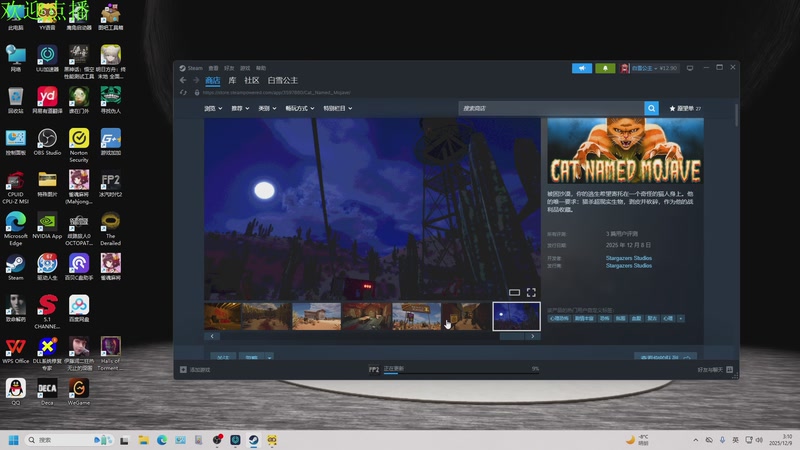The width and height of the screenshot is (800, 450).
Task: Go back with Steam's left arrow
Action: 183,80
